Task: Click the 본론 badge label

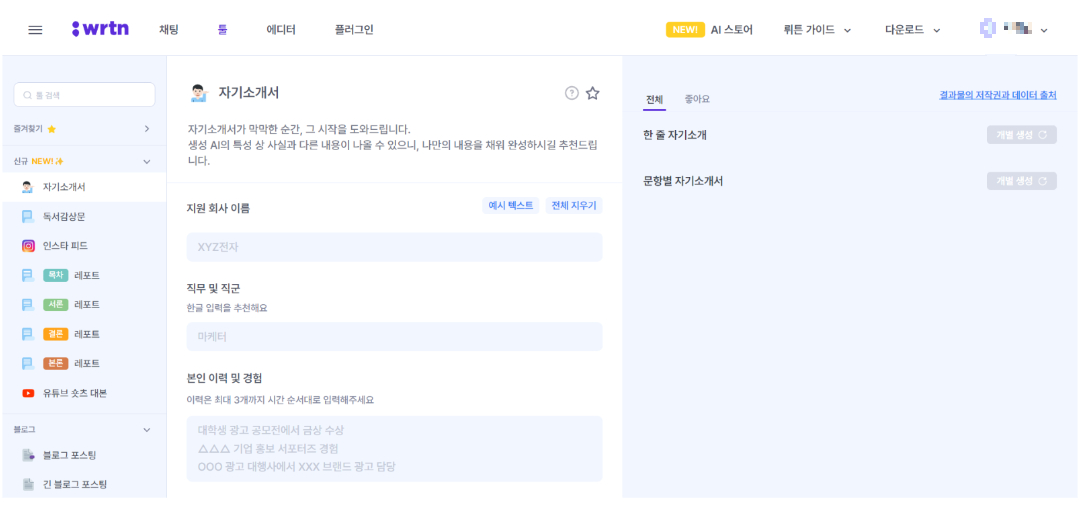Action: tap(55, 363)
